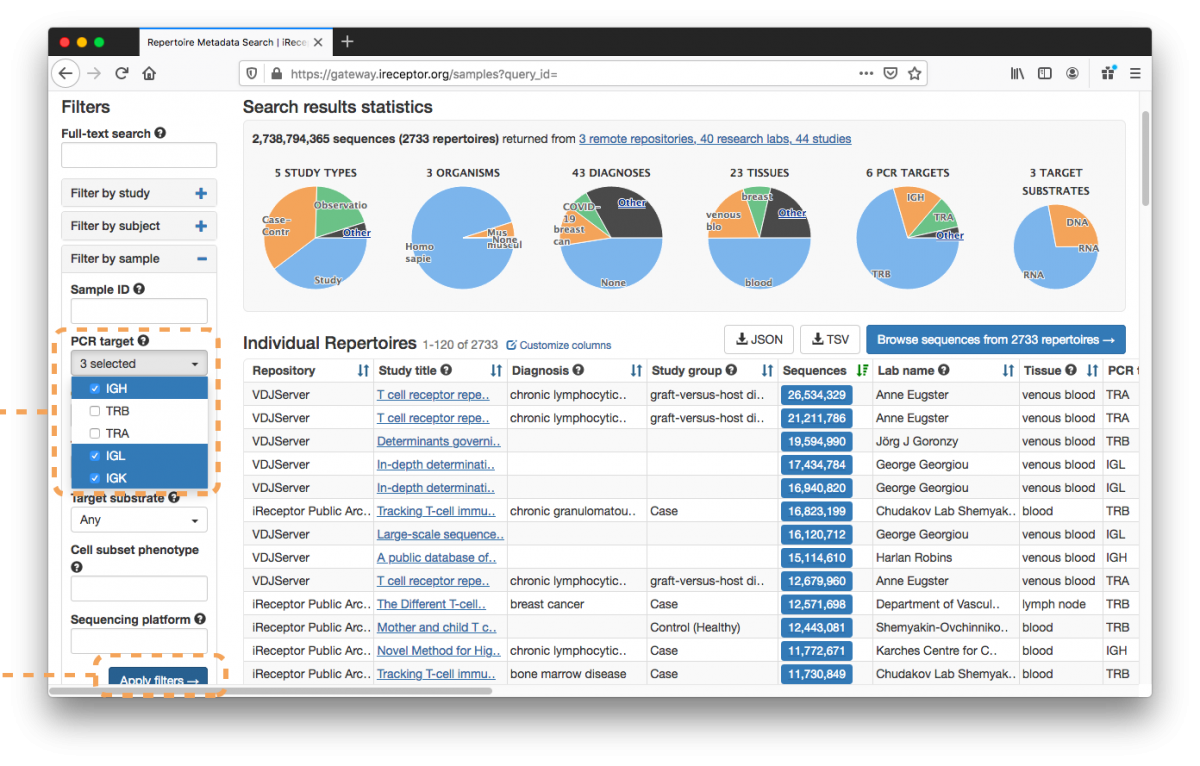Viewport: 1200px width, 766px height.
Task: Open the PCR target '3 selected' dropdown
Action: pos(139,364)
